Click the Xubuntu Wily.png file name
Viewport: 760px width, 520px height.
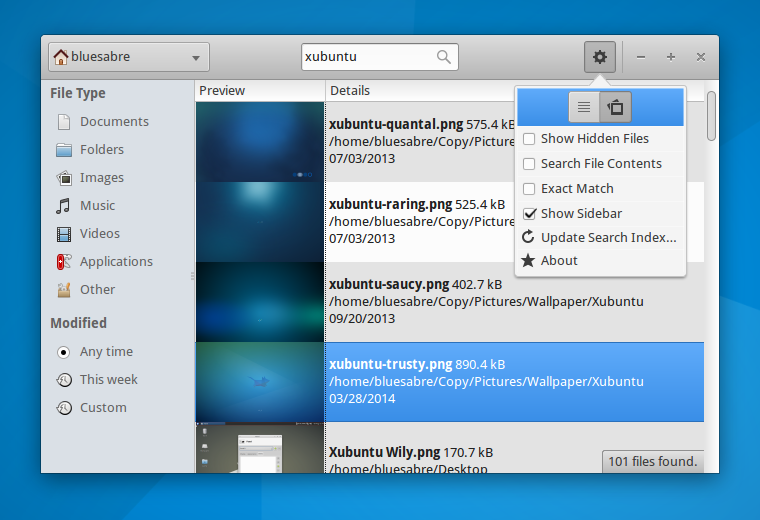pos(384,453)
